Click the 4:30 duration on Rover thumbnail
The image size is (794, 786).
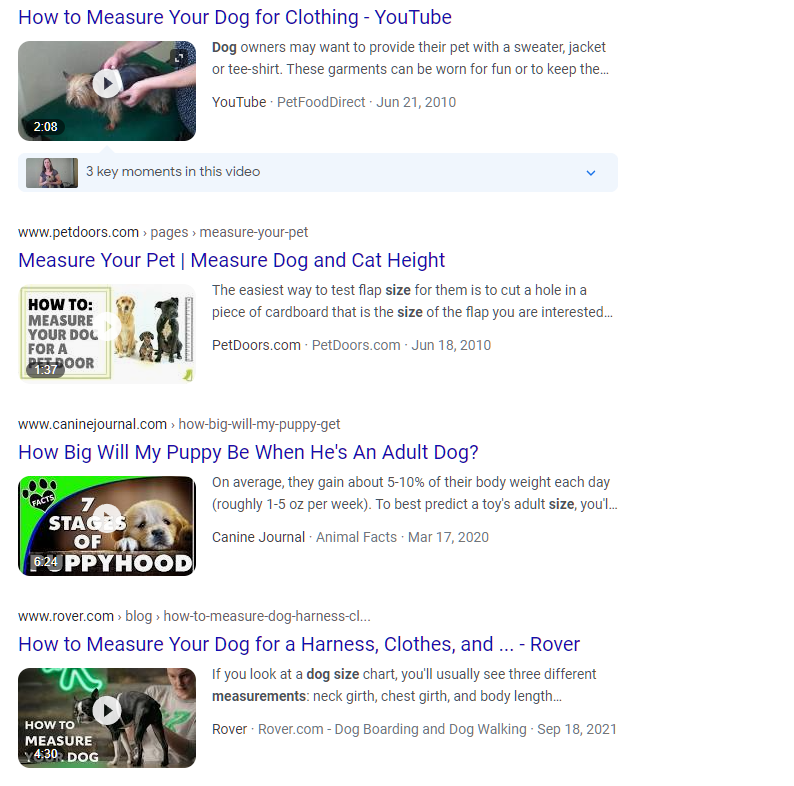45,754
